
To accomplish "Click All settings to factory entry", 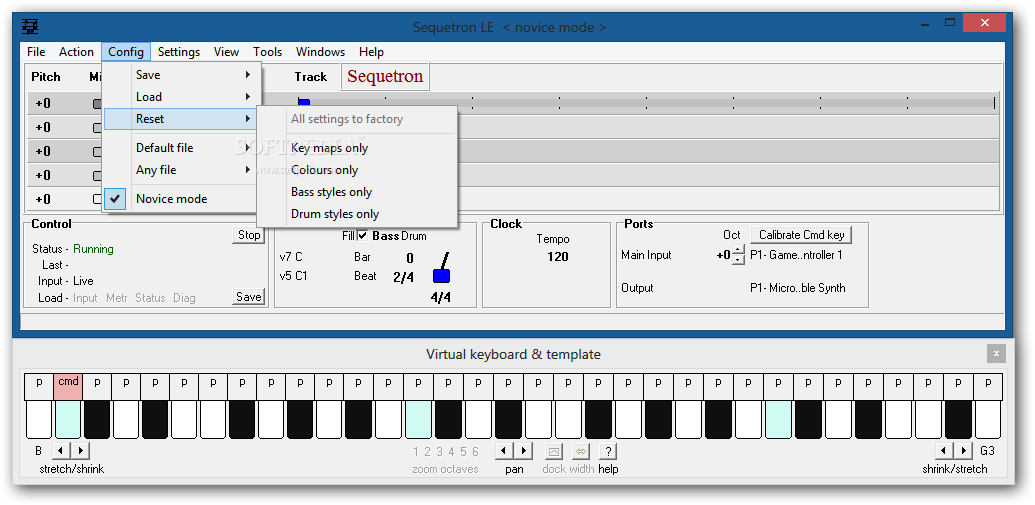I will (356, 119).
